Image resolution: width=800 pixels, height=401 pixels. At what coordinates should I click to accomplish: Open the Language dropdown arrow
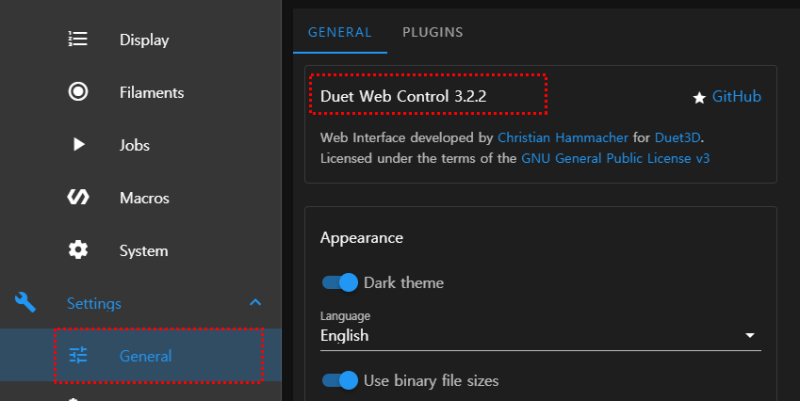[750, 335]
